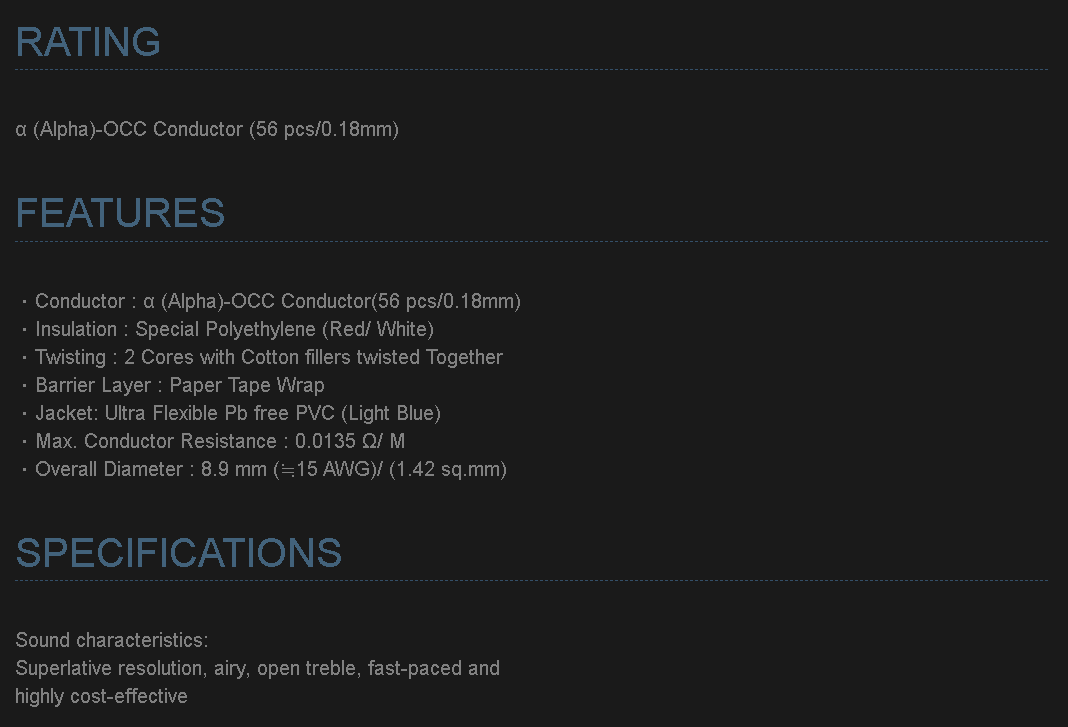Viewport: 1068px width, 727px height.
Task: Click the "fast-paced and" text
Action: coord(434,668)
